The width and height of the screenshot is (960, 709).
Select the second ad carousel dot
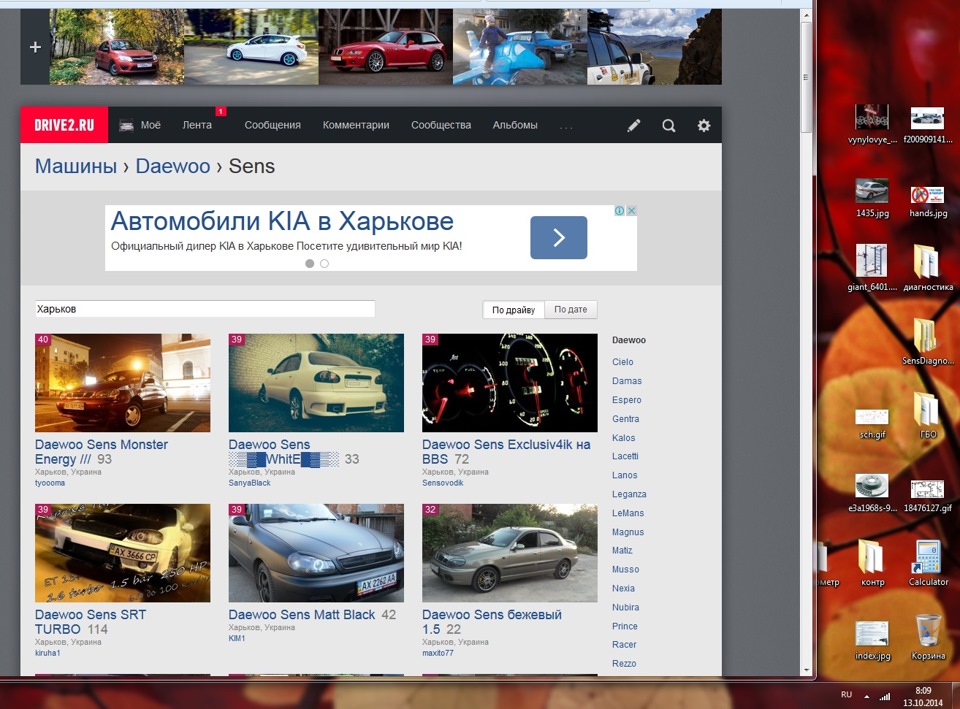click(324, 263)
